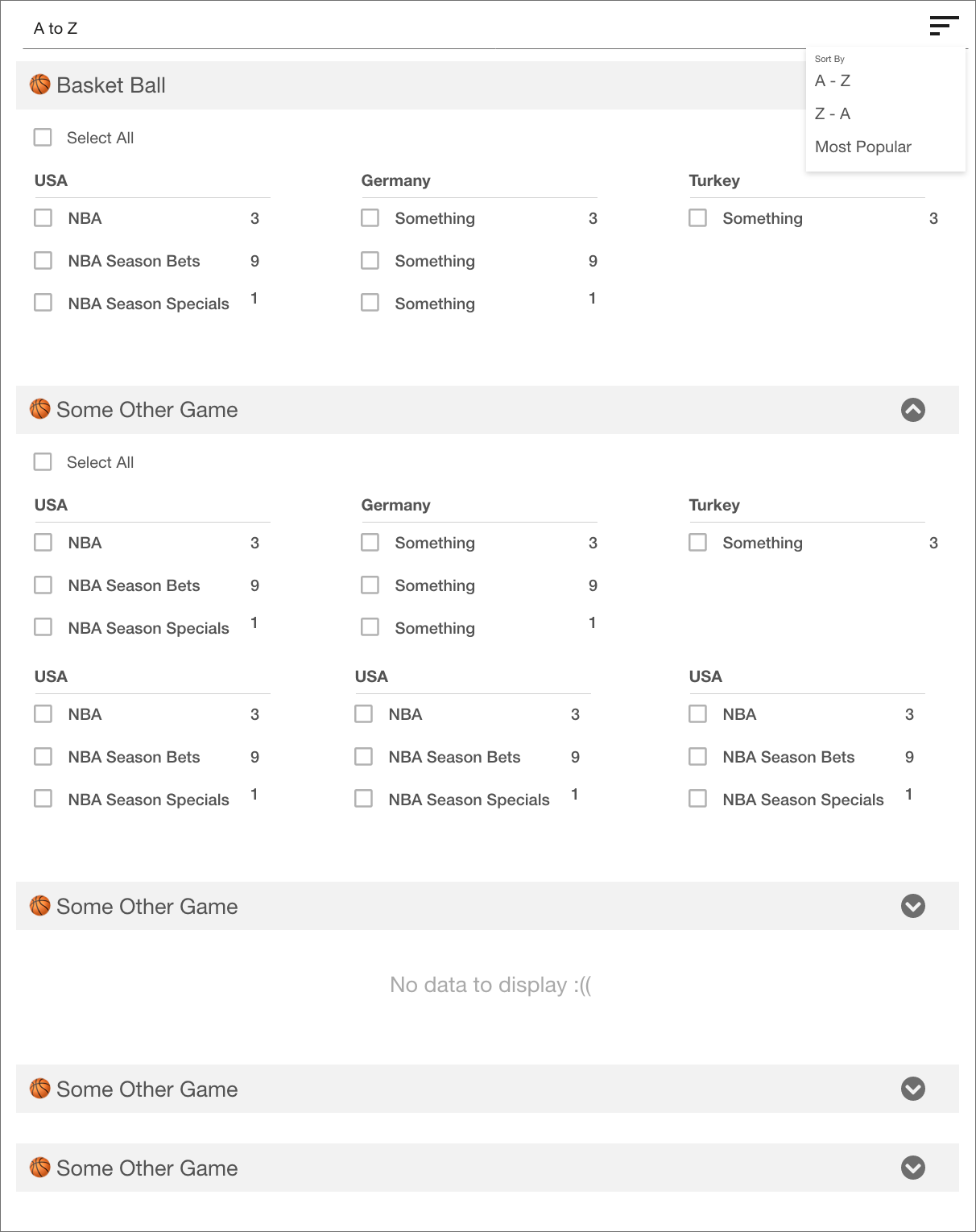Enable Select All under Basket Ball
Viewport: 976px width, 1232px height.
[43, 137]
